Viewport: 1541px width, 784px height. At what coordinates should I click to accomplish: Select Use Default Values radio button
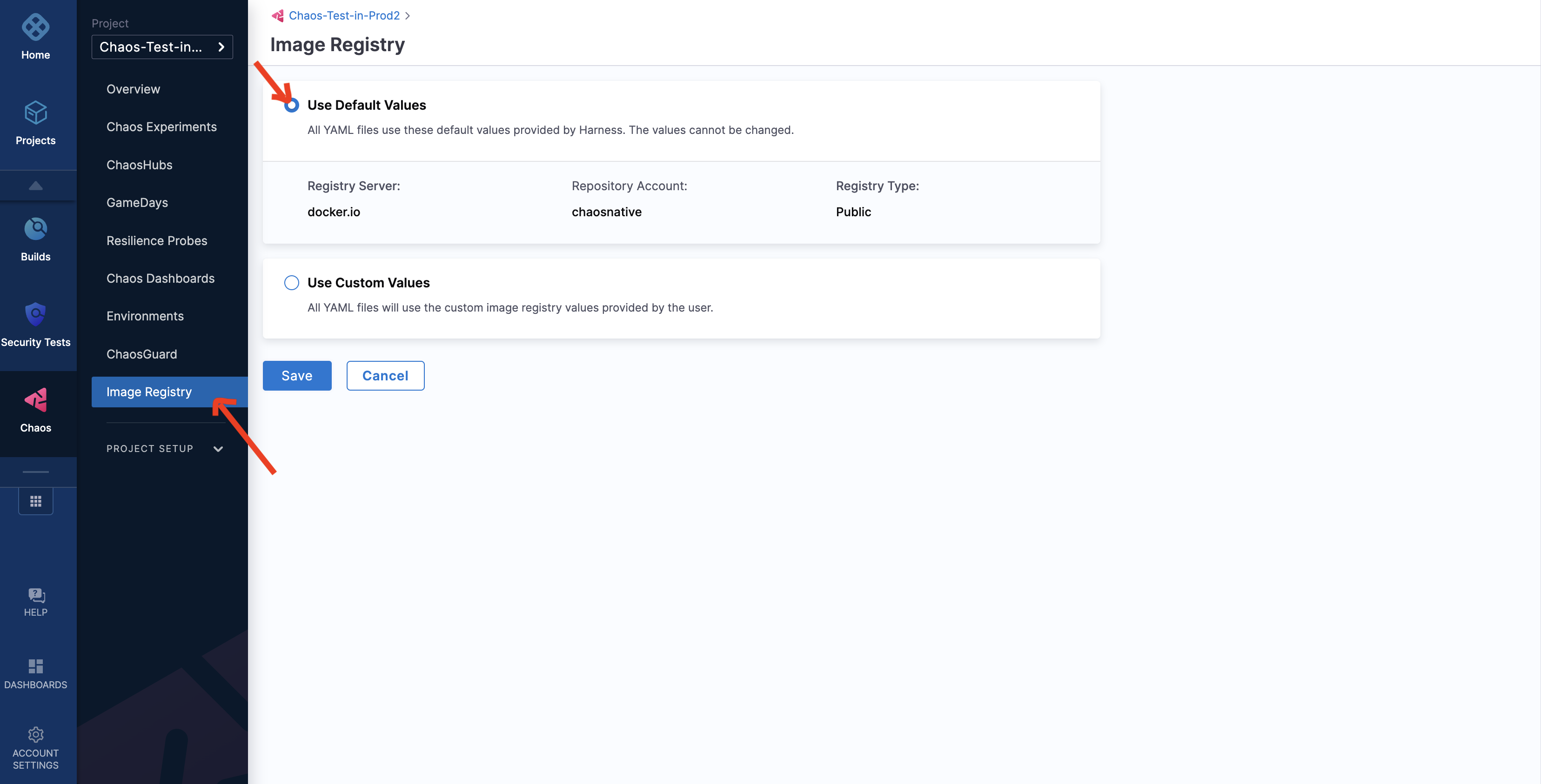tap(291, 104)
